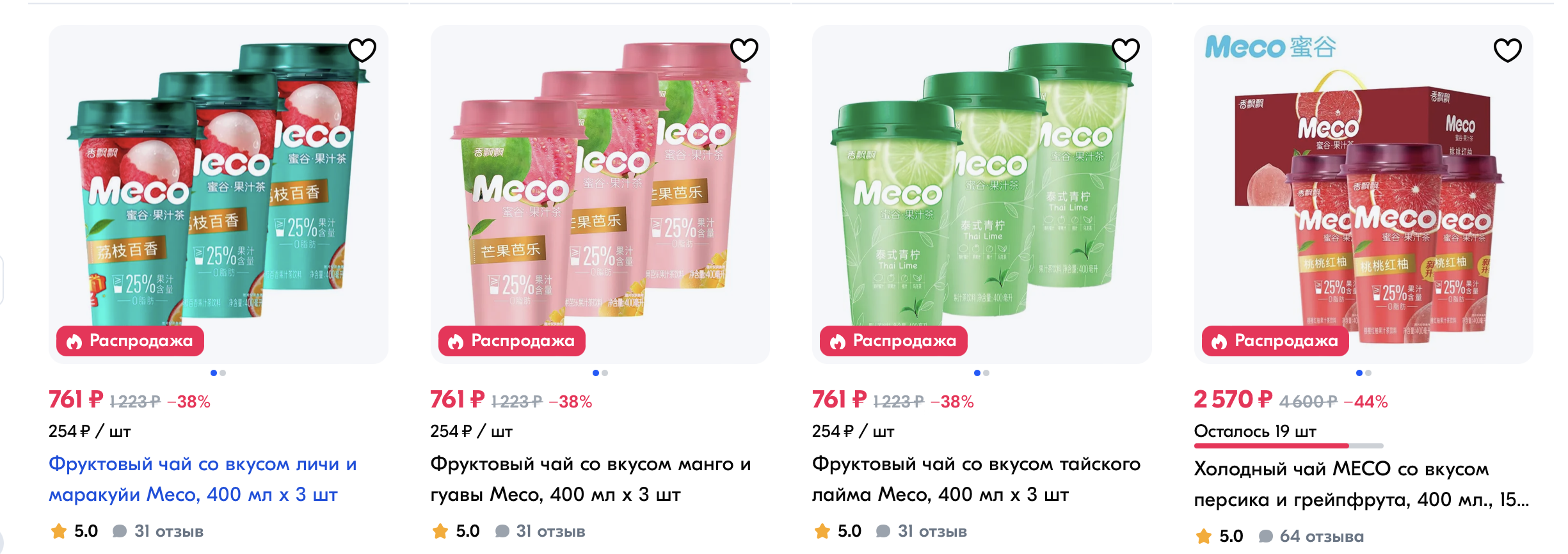Viewport: 1568px width, 554px height.
Task: Add lychee passionfruit tea to favorites
Action: tap(362, 50)
